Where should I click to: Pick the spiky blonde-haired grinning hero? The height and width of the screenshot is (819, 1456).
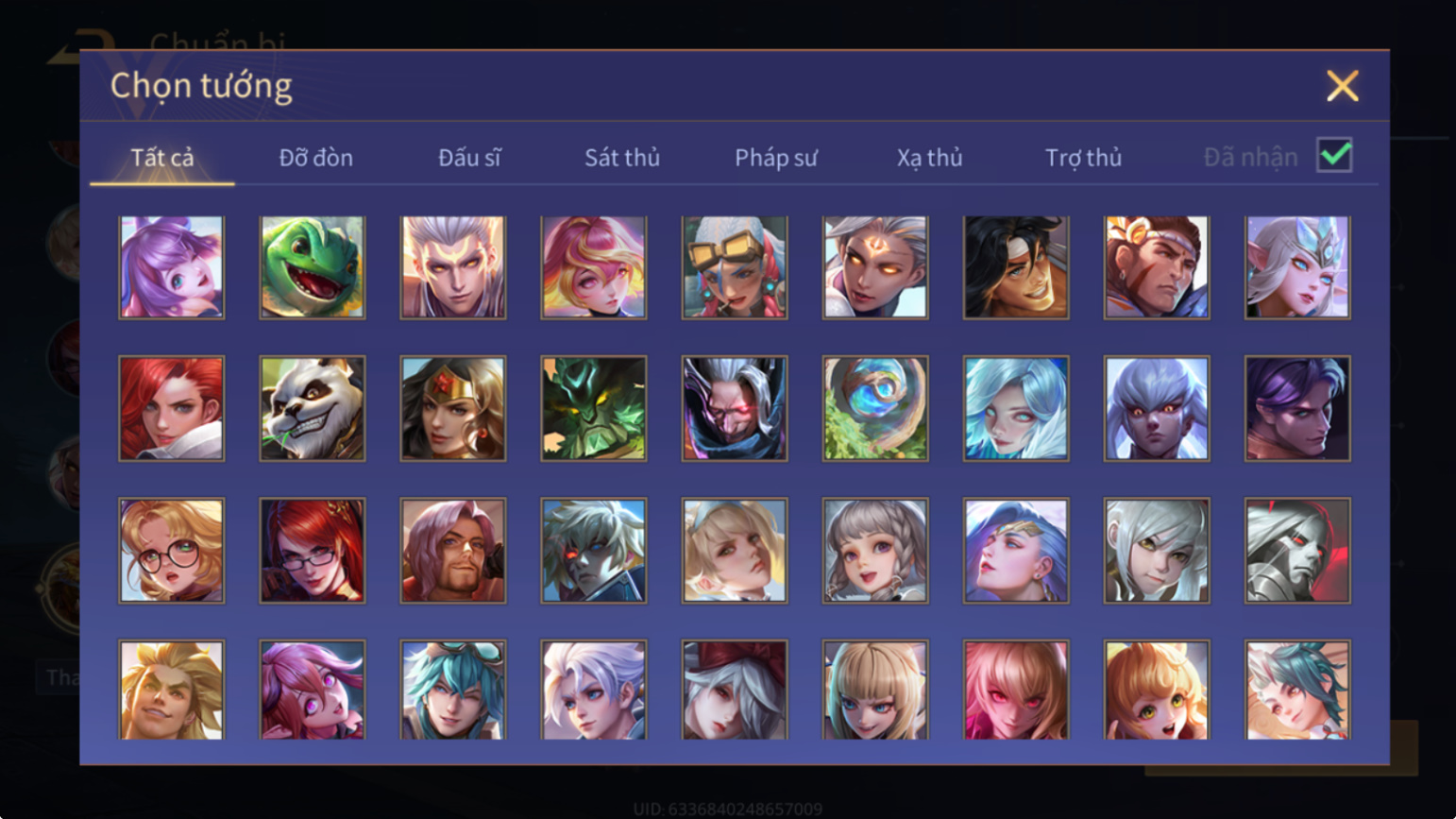tap(172, 691)
